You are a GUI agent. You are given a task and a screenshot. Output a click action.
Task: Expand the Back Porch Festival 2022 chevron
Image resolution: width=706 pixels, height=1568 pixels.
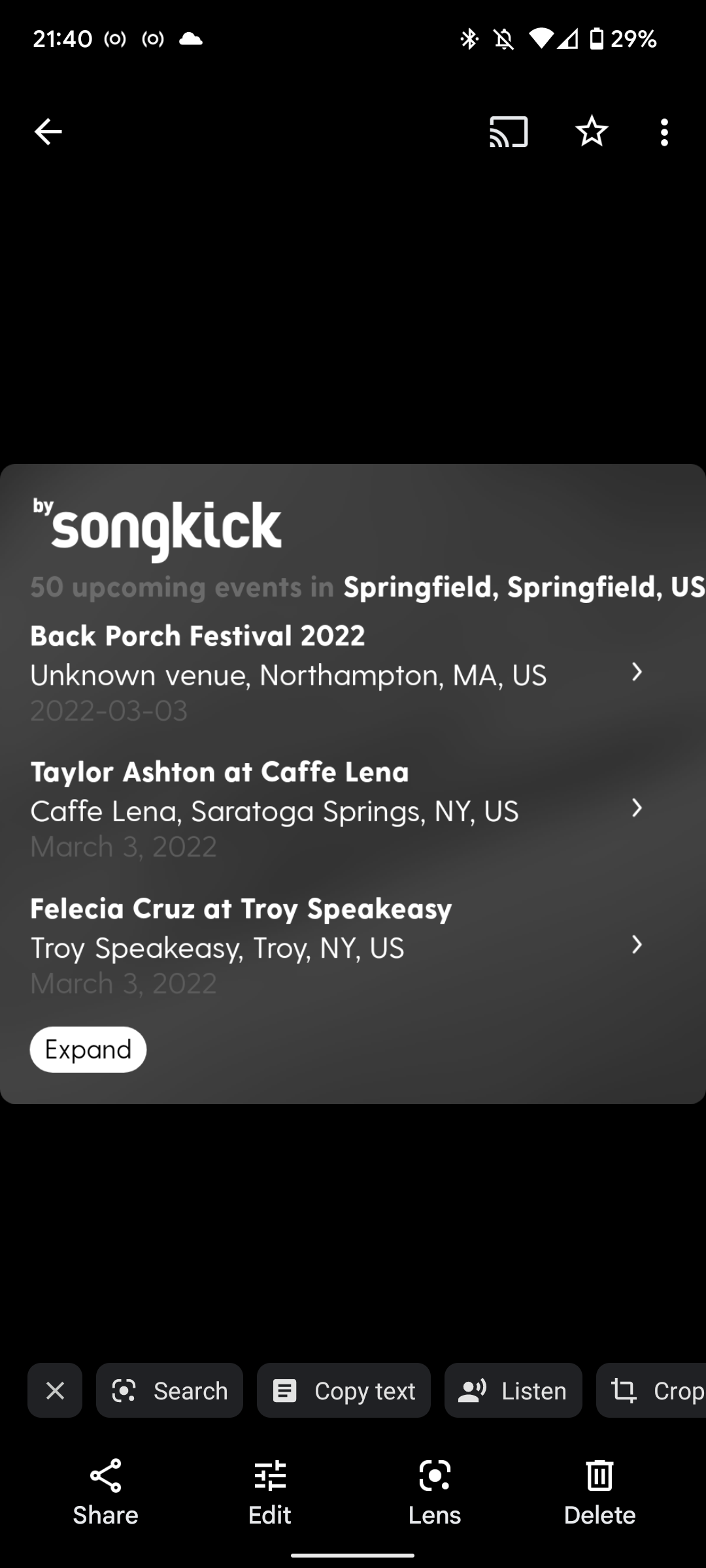tap(637, 672)
